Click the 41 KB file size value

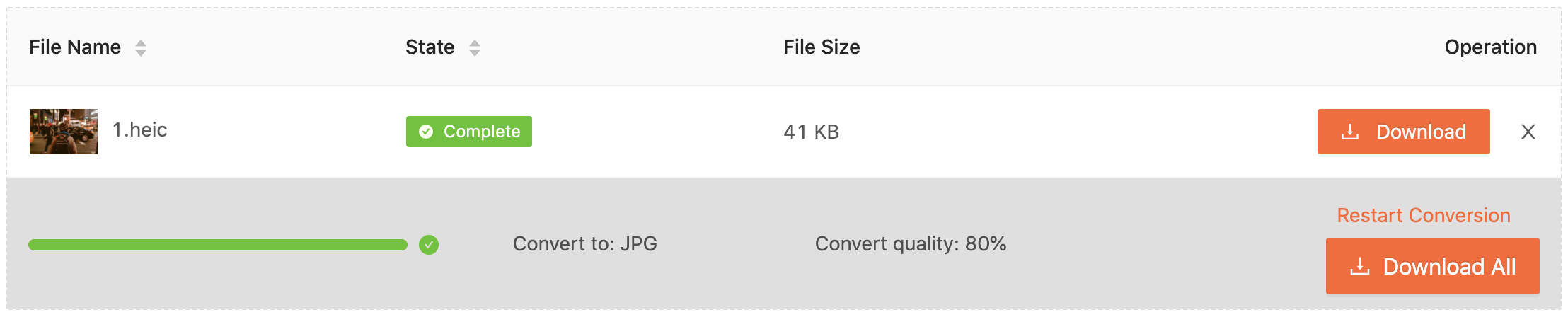pyautogui.click(x=811, y=132)
